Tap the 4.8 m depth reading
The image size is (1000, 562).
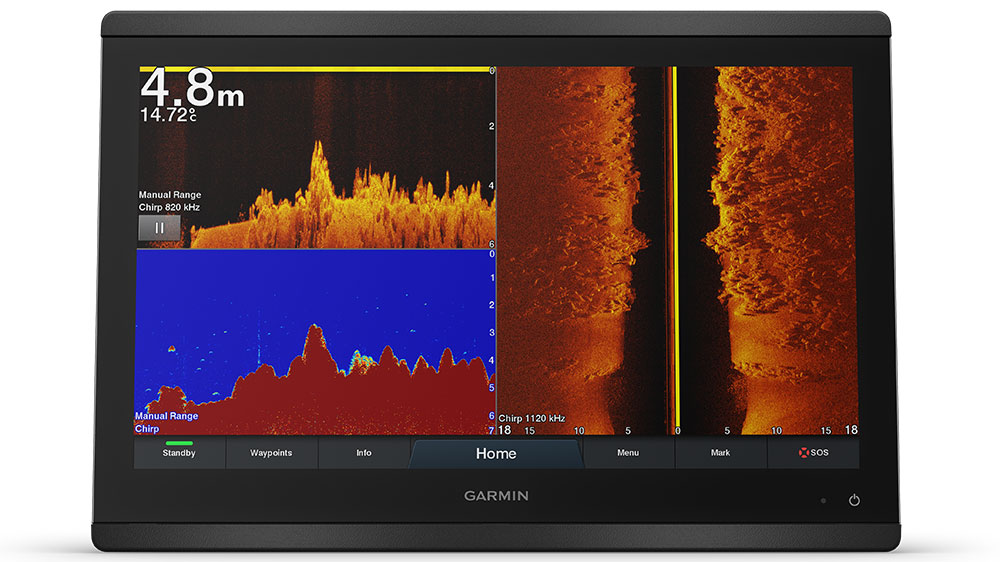tap(191, 89)
